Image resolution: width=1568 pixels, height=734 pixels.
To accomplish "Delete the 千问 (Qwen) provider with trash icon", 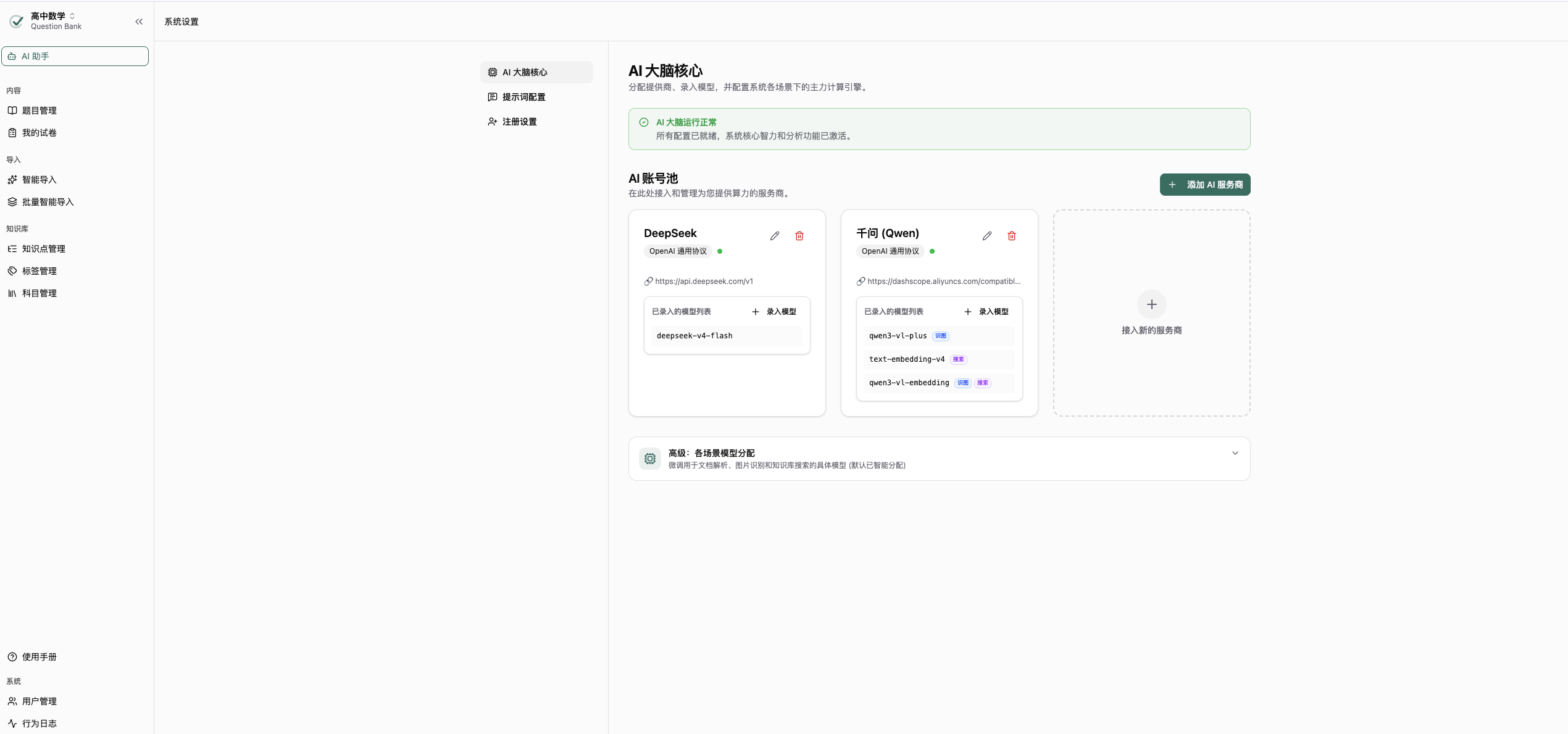I will click(1012, 236).
